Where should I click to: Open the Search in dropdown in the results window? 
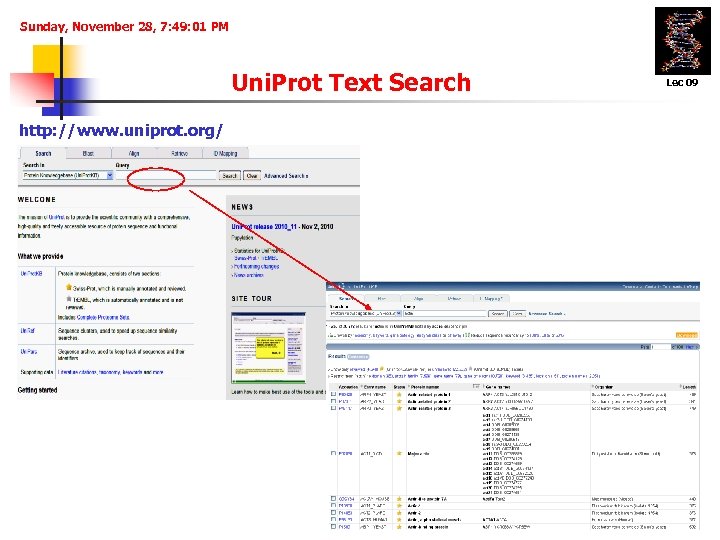coord(366,314)
